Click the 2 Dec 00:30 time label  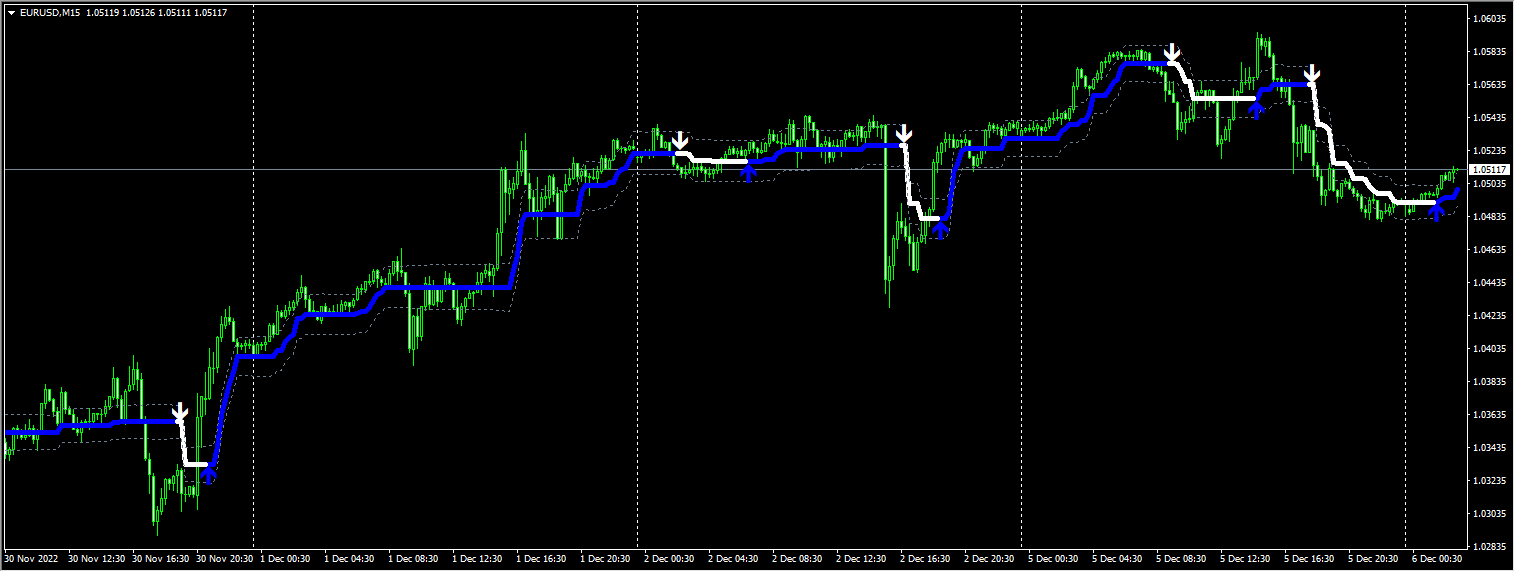670,559
